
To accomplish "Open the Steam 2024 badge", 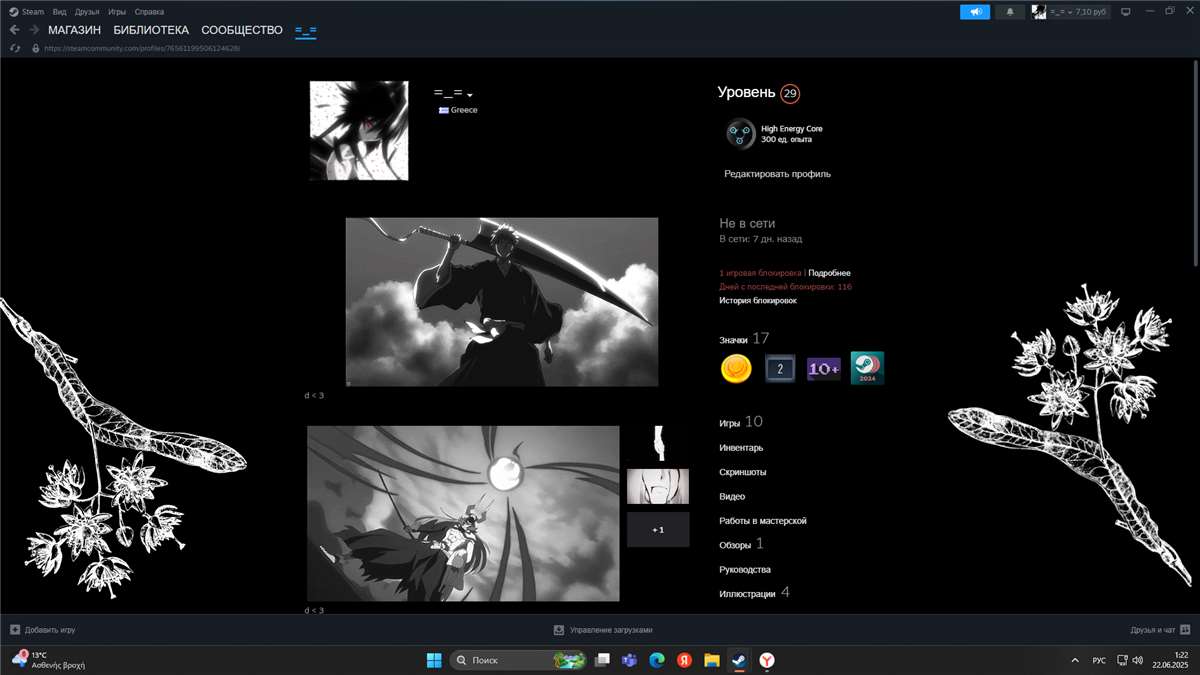I will (867, 368).
